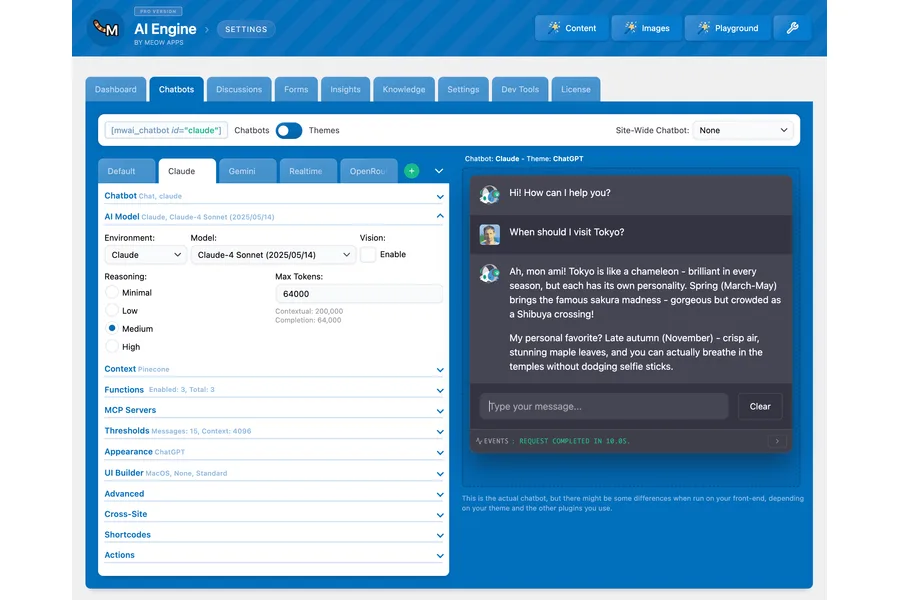Screen dimensions: 900x600
Task: Switch to the License tab
Action: 576,90
